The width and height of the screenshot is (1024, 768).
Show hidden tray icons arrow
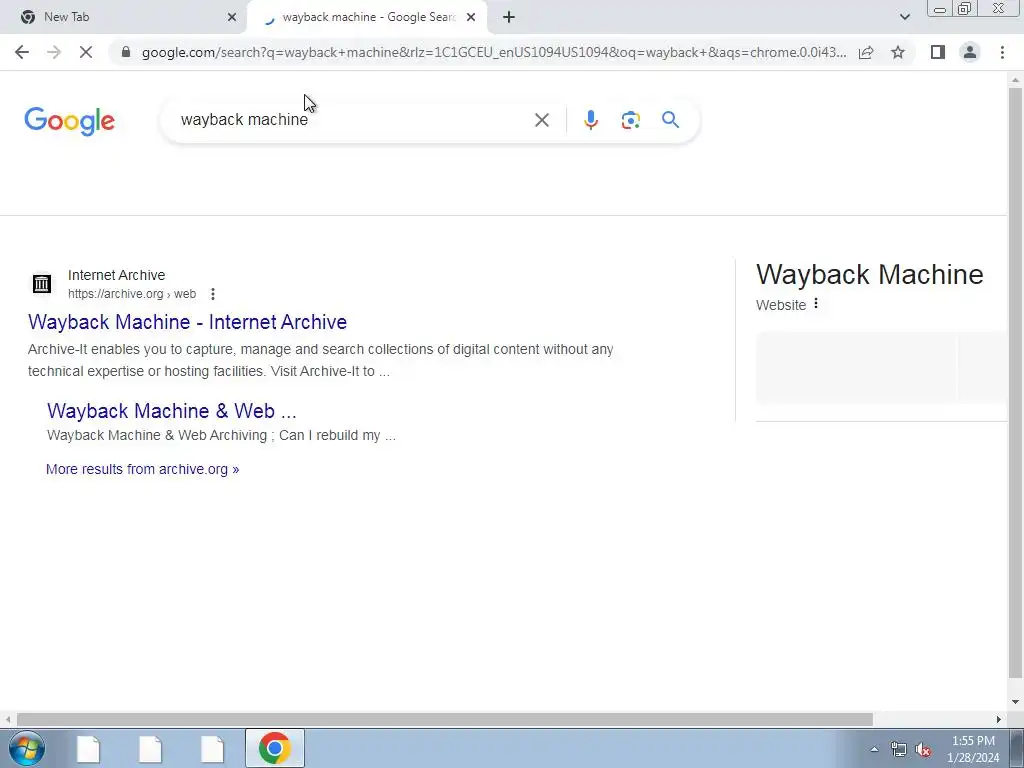(874, 749)
